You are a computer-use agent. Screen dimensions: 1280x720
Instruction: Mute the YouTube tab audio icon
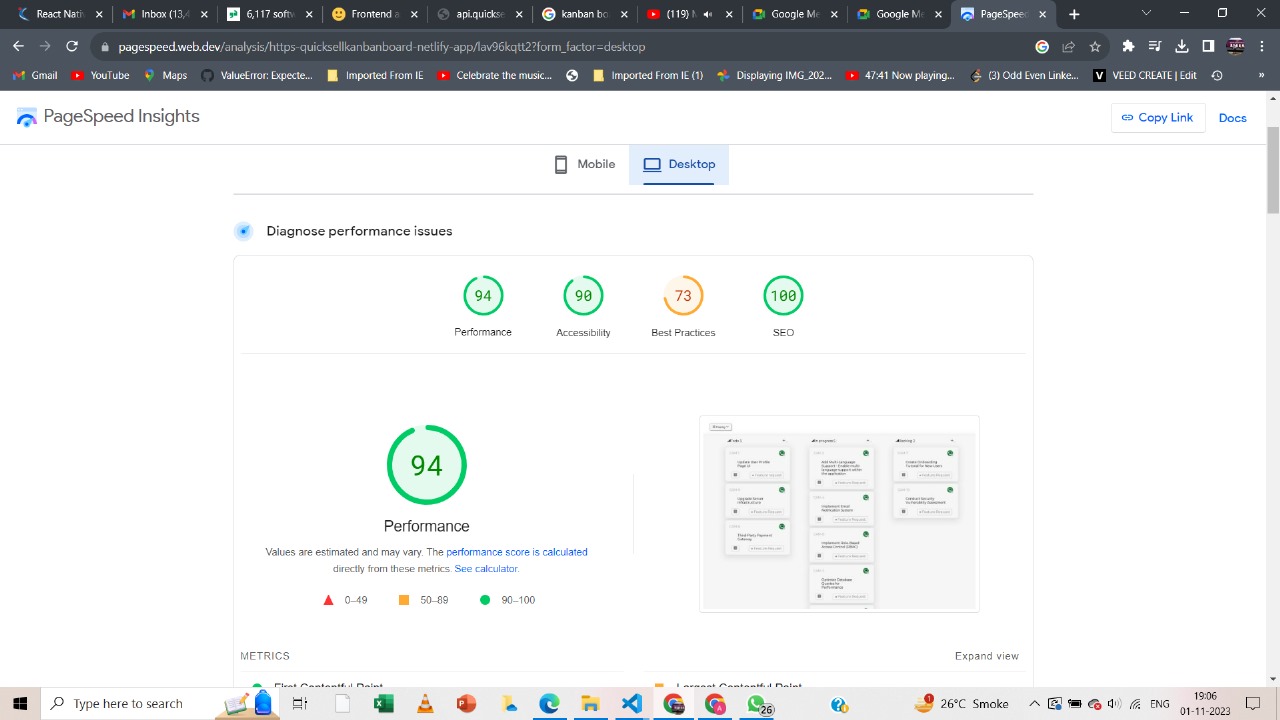tap(709, 14)
